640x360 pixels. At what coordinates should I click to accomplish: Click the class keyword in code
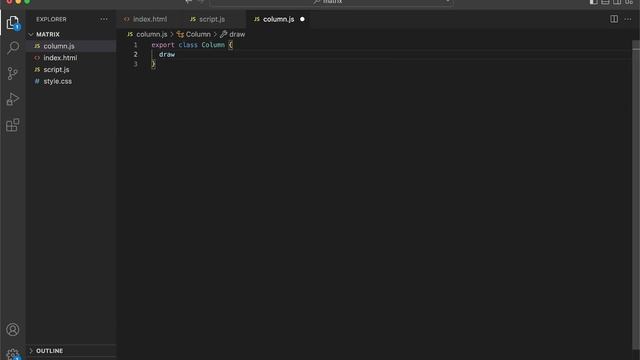pyautogui.click(x=188, y=45)
